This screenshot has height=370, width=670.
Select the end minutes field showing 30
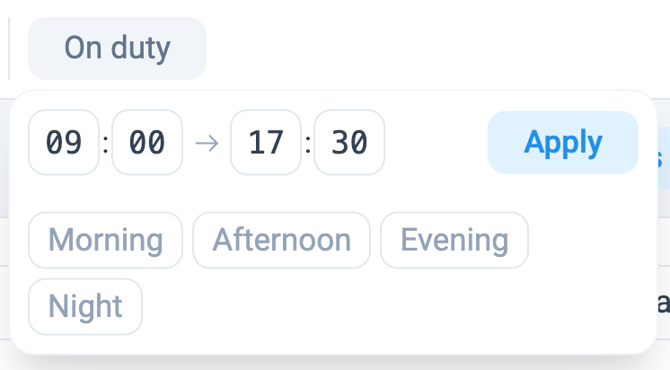[349, 142]
